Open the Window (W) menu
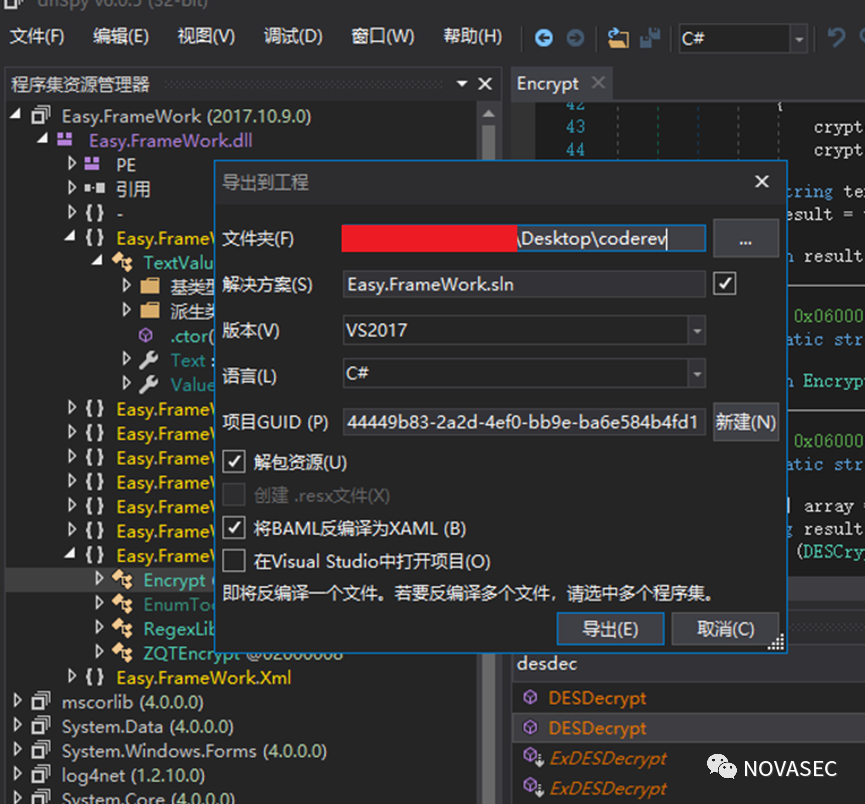 pyautogui.click(x=382, y=37)
